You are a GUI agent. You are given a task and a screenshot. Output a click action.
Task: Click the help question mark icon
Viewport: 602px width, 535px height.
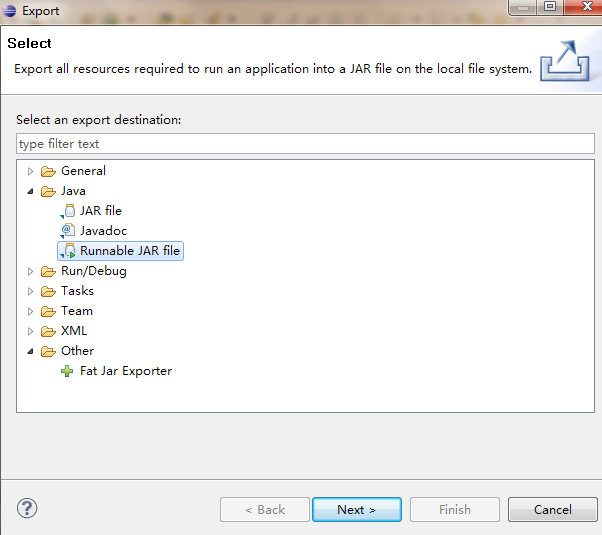27,509
